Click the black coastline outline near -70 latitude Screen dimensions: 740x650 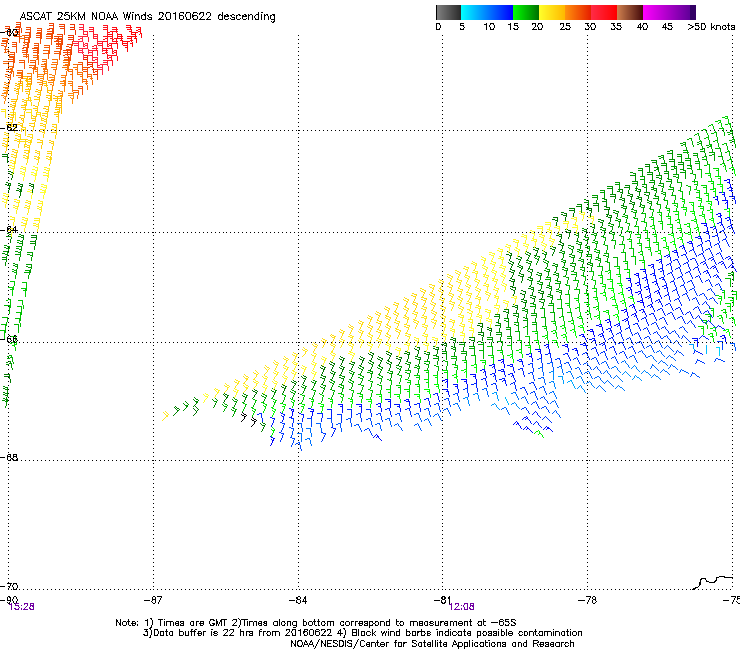(x=713, y=582)
